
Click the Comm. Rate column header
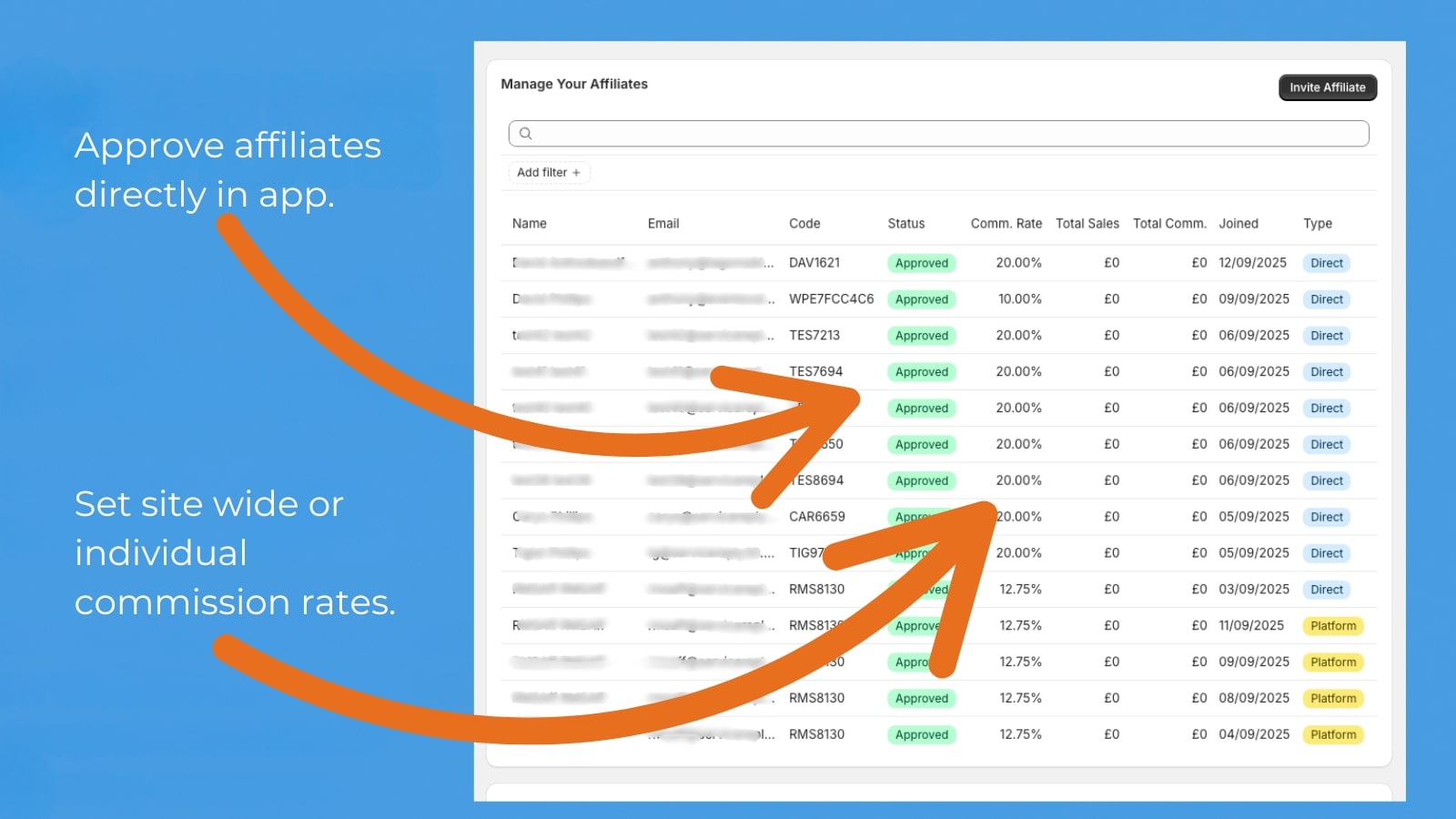click(x=1006, y=224)
